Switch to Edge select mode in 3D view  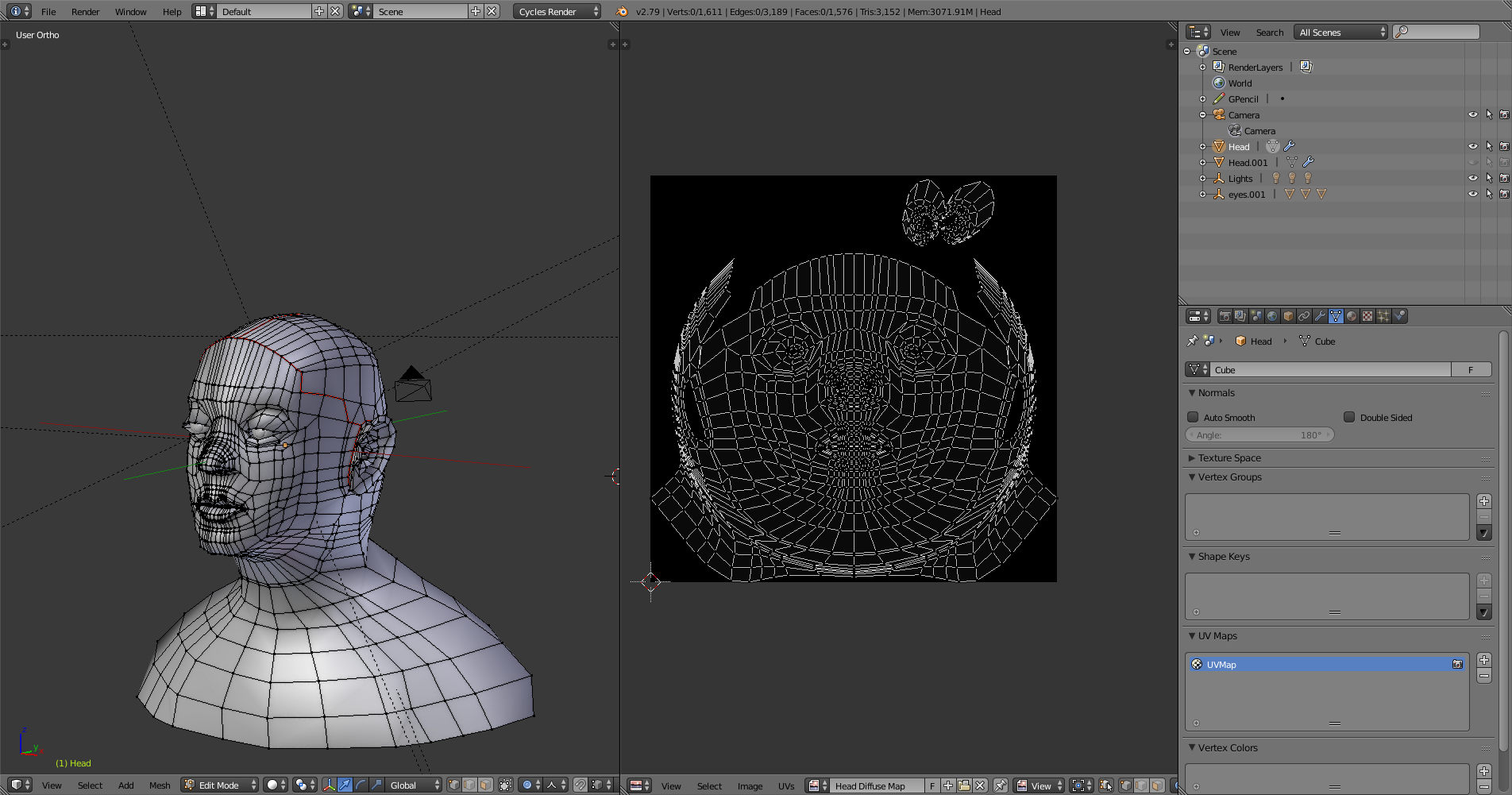click(470, 785)
